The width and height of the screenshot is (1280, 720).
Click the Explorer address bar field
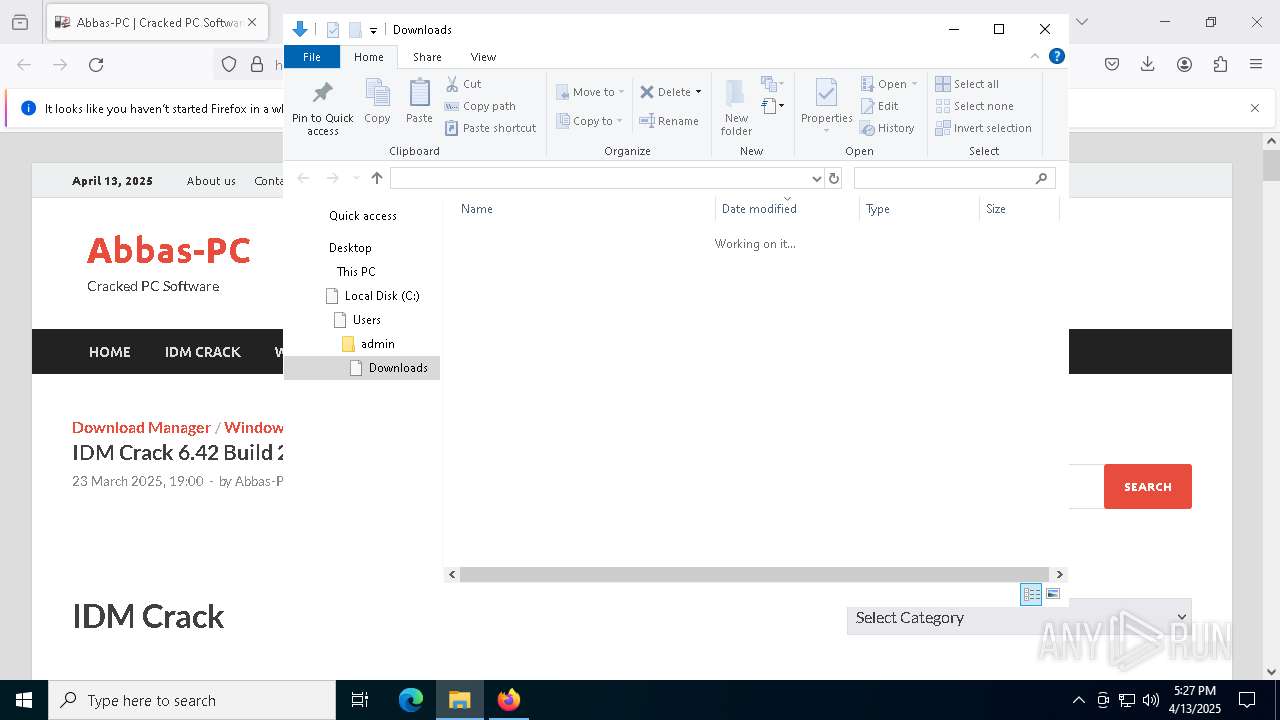[600, 178]
